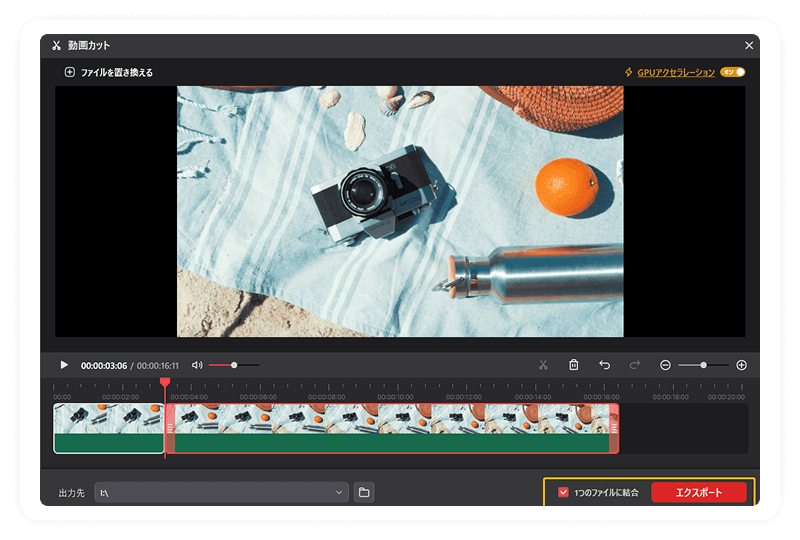The width and height of the screenshot is (800, 540).
Task: Adjust the volume slider handle
Action: click(234, 365)
